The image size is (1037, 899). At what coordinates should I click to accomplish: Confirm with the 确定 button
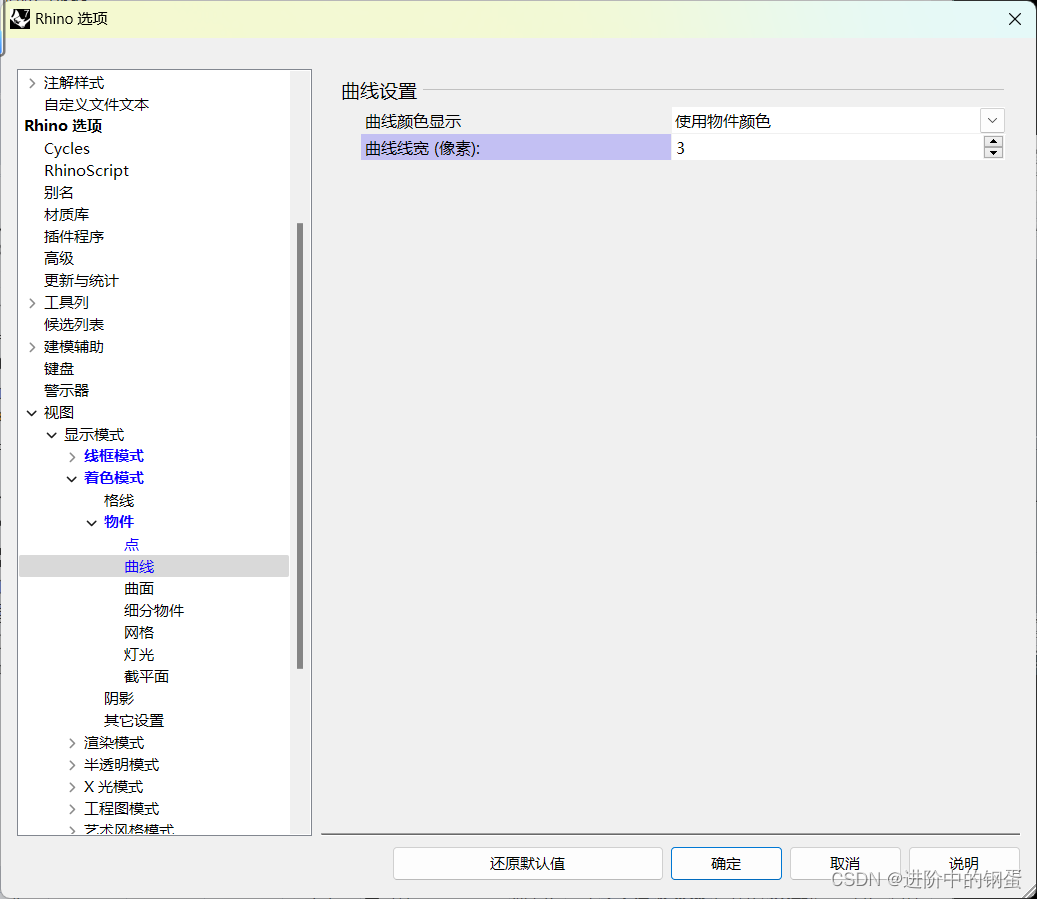coord(726,863)
